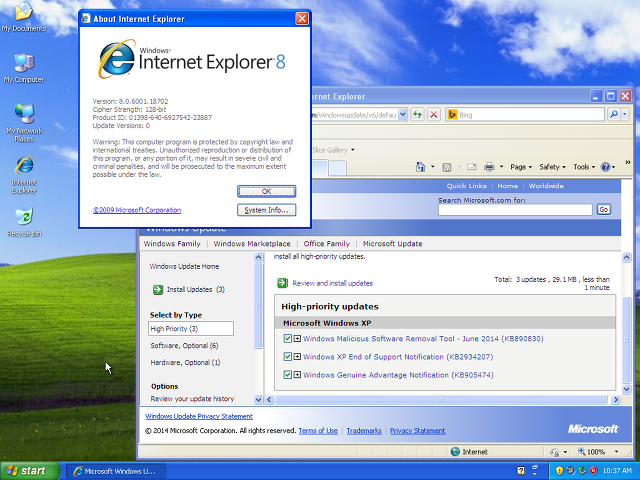Viewport: 640px width, 480px height.
Task: Click the RSS Feeds icon
Action: coord(447,167)
